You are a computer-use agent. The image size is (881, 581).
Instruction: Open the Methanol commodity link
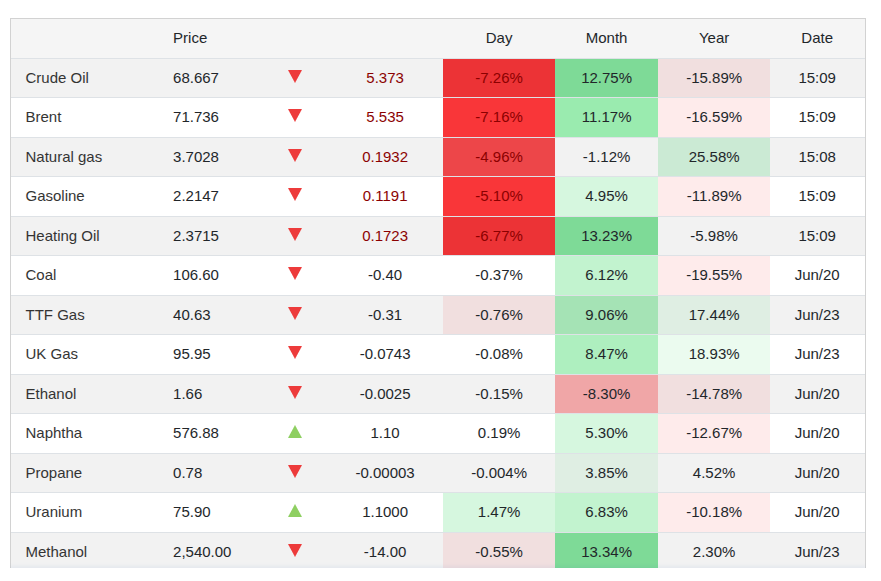pos(56,552)
